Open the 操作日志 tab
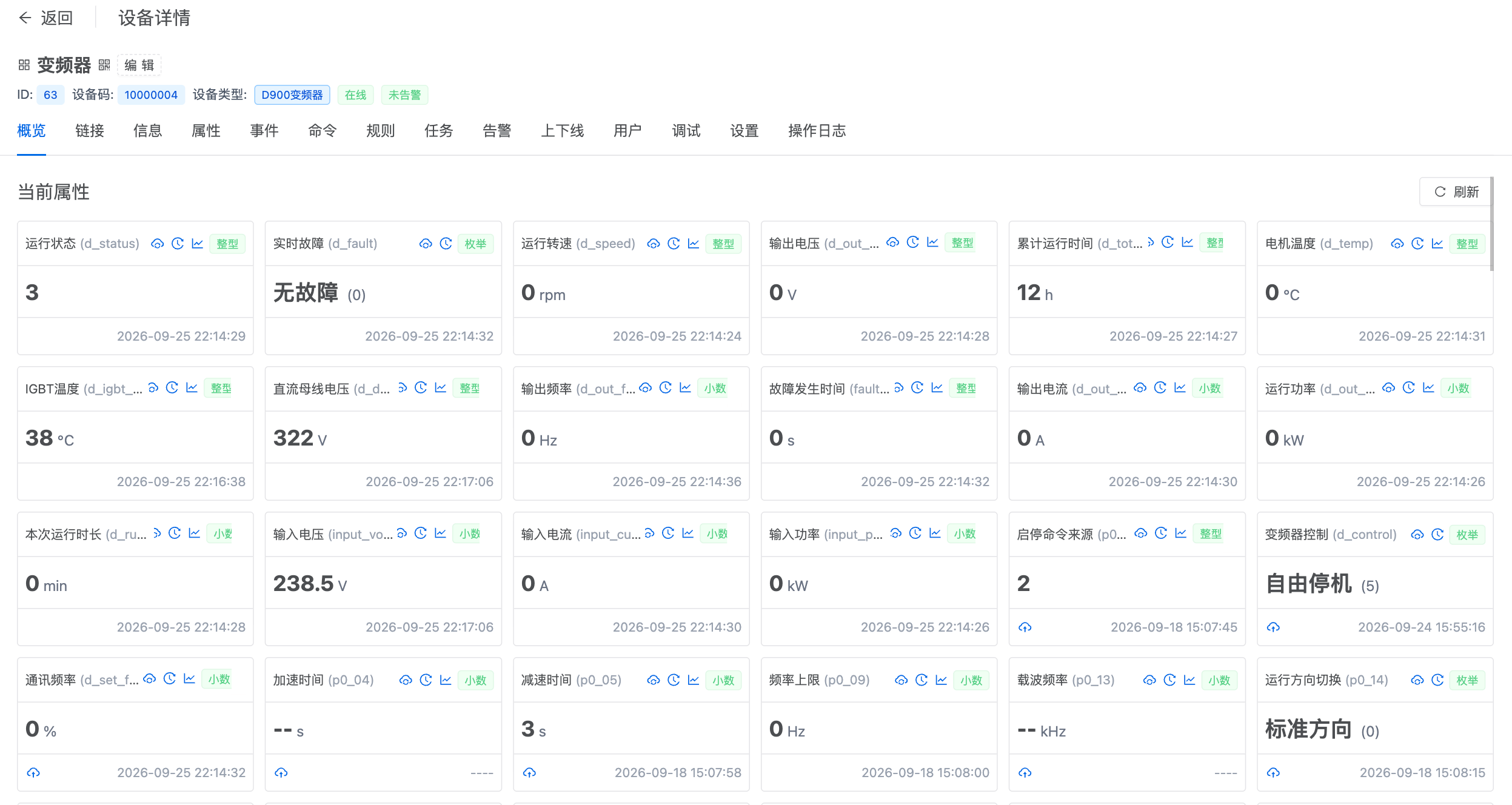Image resolution: width=1512 pixels, height=805 pixels. tap(817, 131)
